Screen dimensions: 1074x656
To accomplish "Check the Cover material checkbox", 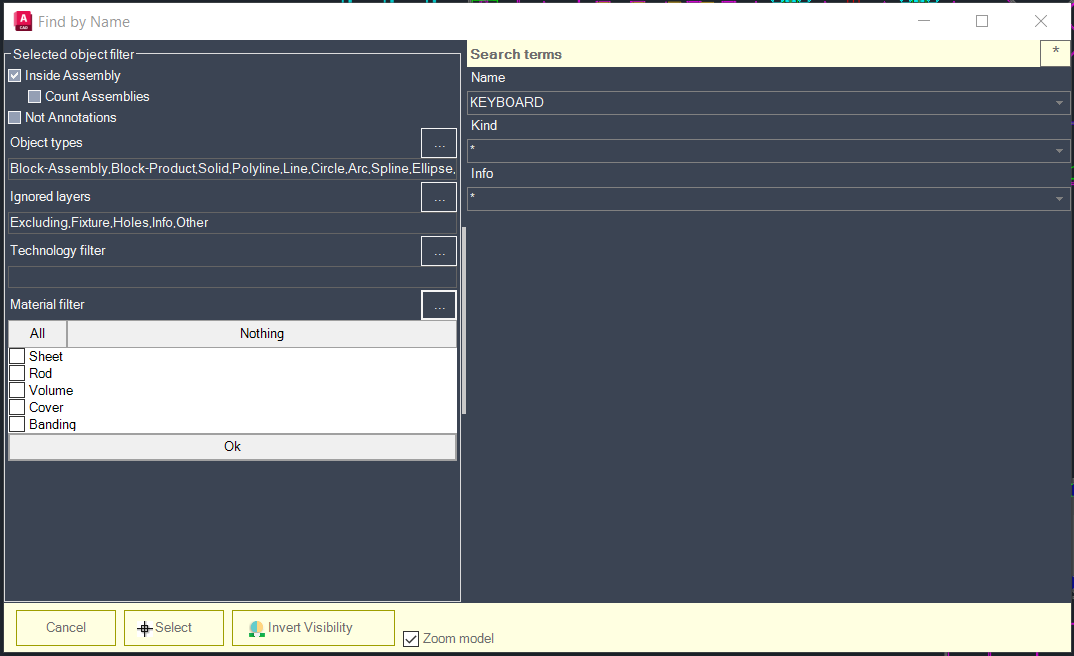I will [17, 407].
